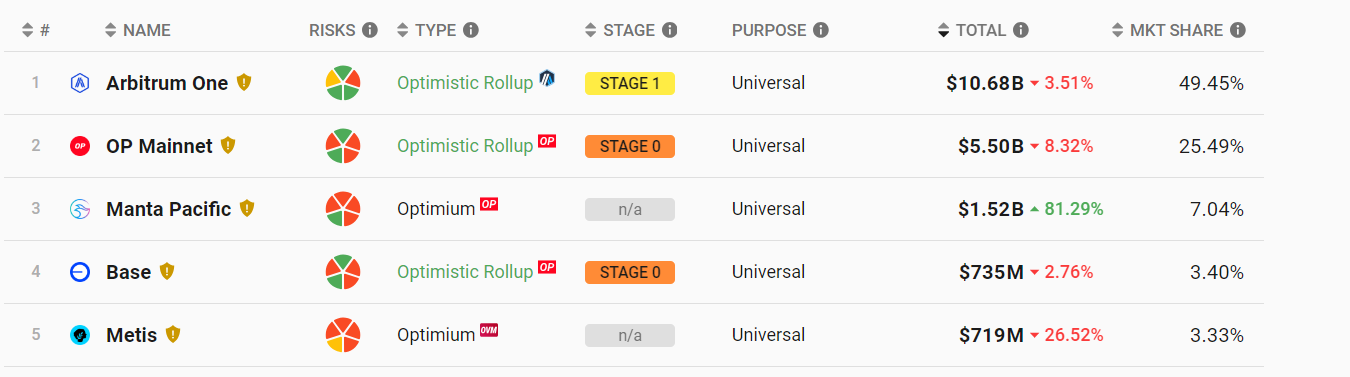Click the STAGE 1 badge for Arbitrum One
The image size is (1350, 377).
click(x=630, y=84)
